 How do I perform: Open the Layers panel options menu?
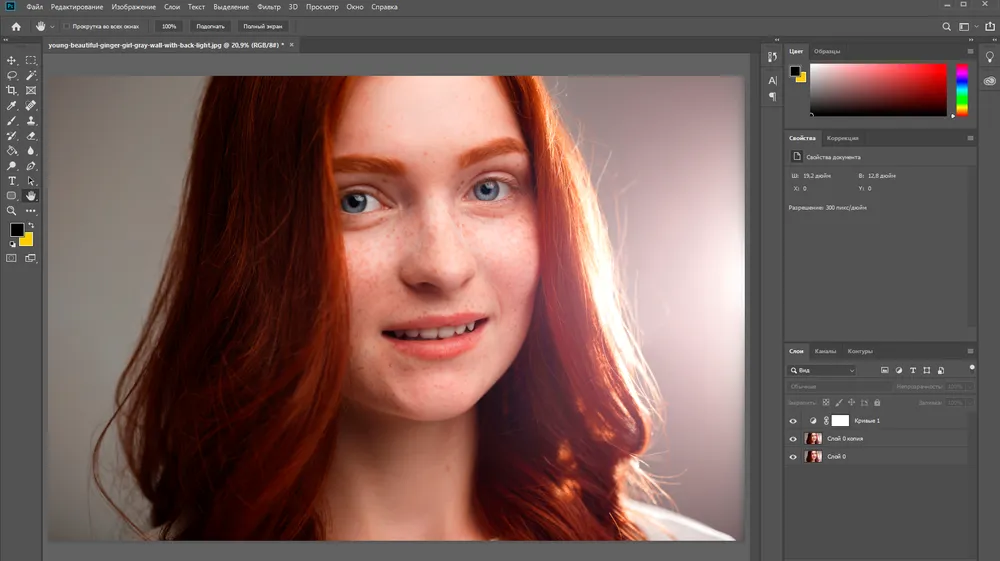point(970,351)
